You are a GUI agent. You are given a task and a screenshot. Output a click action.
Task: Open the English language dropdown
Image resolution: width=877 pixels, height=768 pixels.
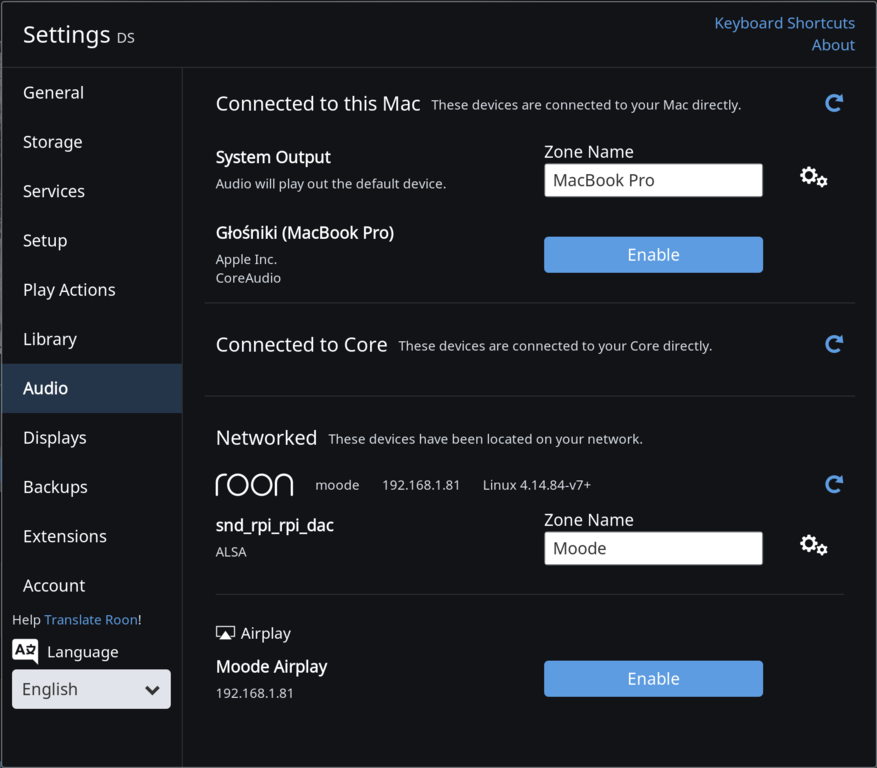coord(91,689)
